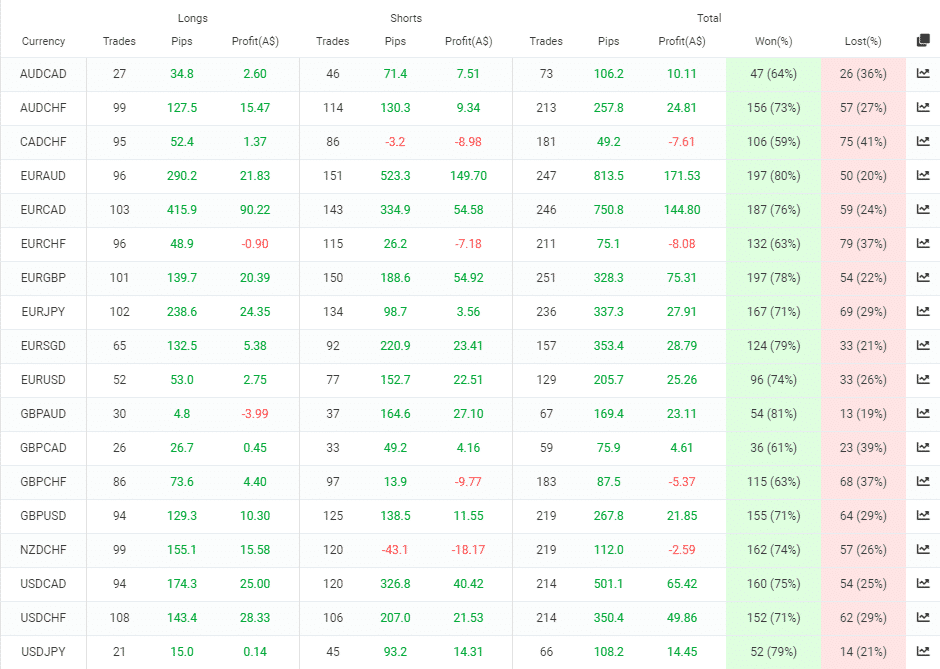The width and height of the screenshot is (940, 669).
Task: View the chart icon for NZDCHF row
Action: (923, 550)
